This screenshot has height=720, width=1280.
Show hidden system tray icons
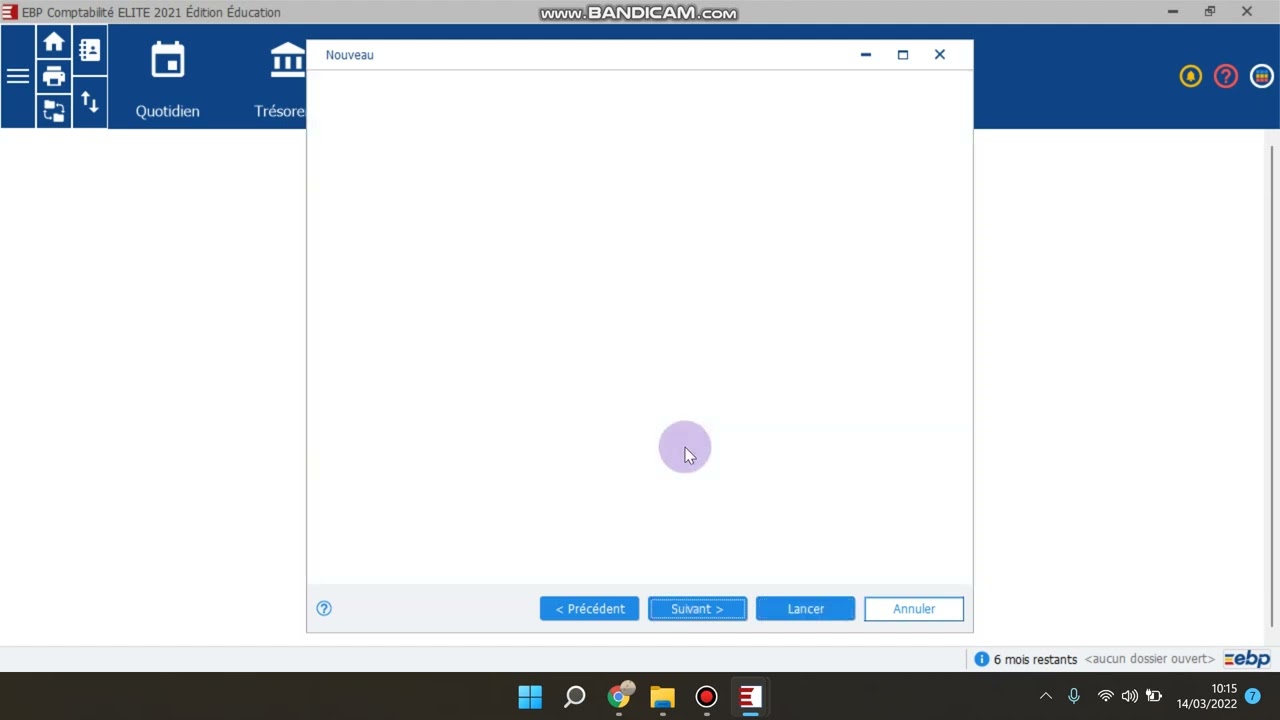click(x=1046, y=696)
